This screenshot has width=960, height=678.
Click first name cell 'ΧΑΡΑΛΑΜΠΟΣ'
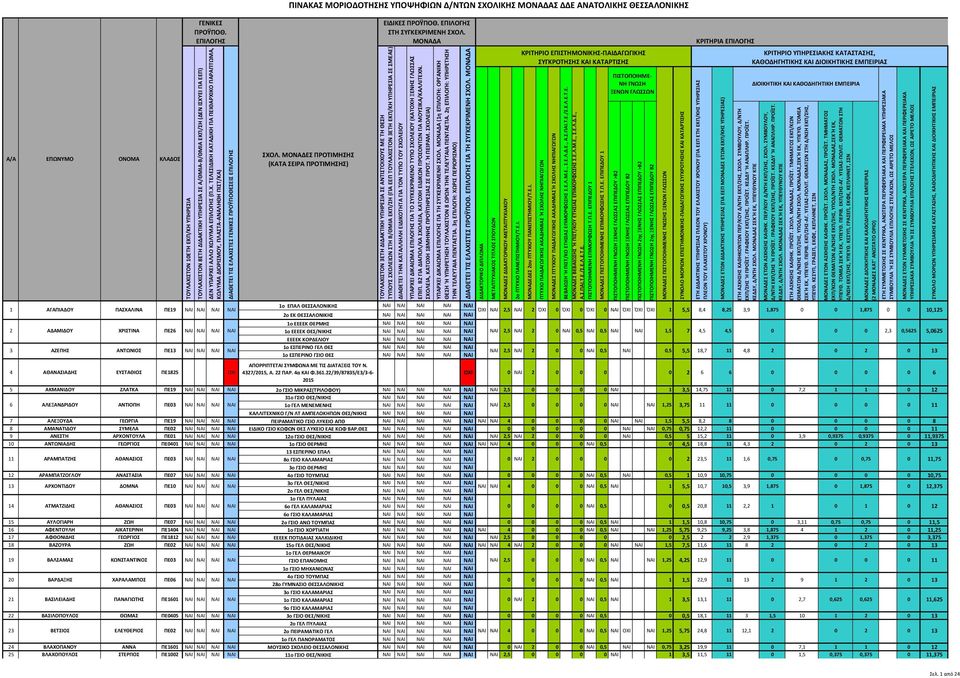click(x=129, y=579)
